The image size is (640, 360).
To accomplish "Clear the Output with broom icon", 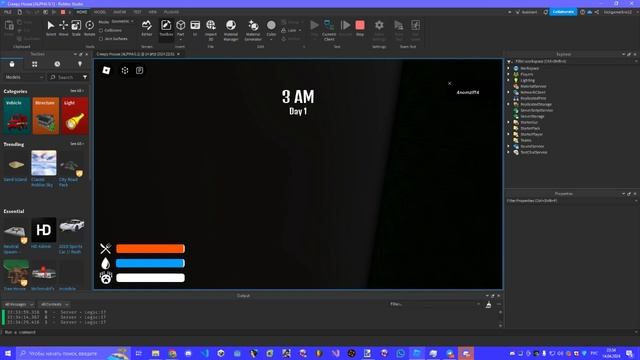I will click(488, 304).
